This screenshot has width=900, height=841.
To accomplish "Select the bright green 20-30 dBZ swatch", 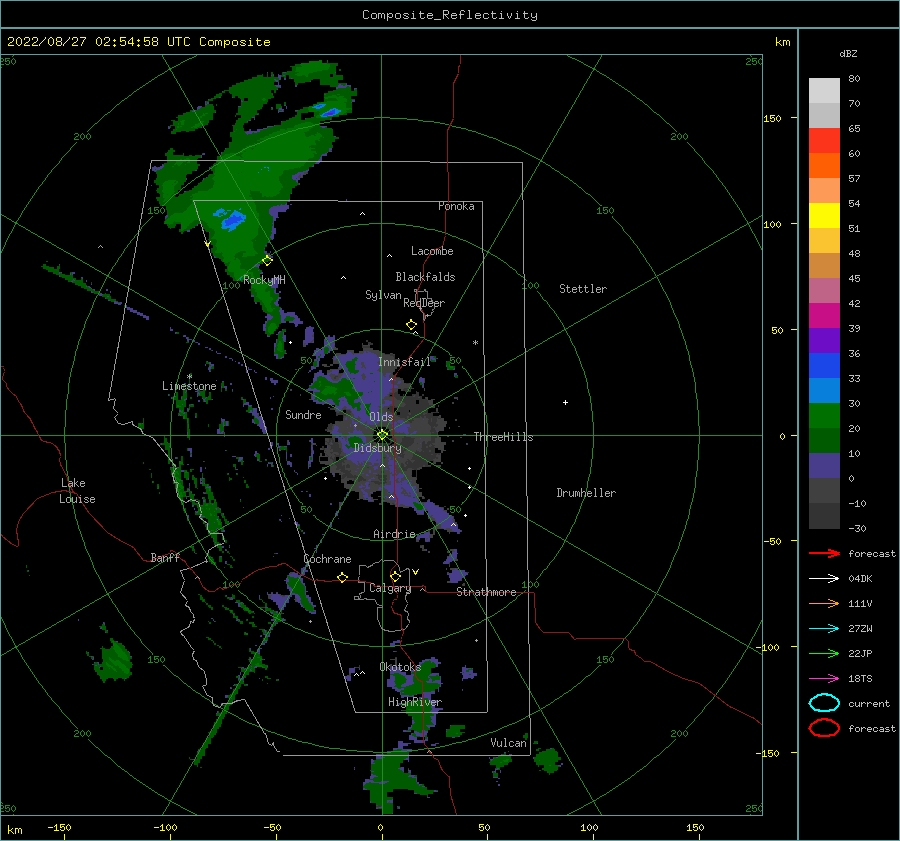I will pyautogui.click(x=824, y=416).
